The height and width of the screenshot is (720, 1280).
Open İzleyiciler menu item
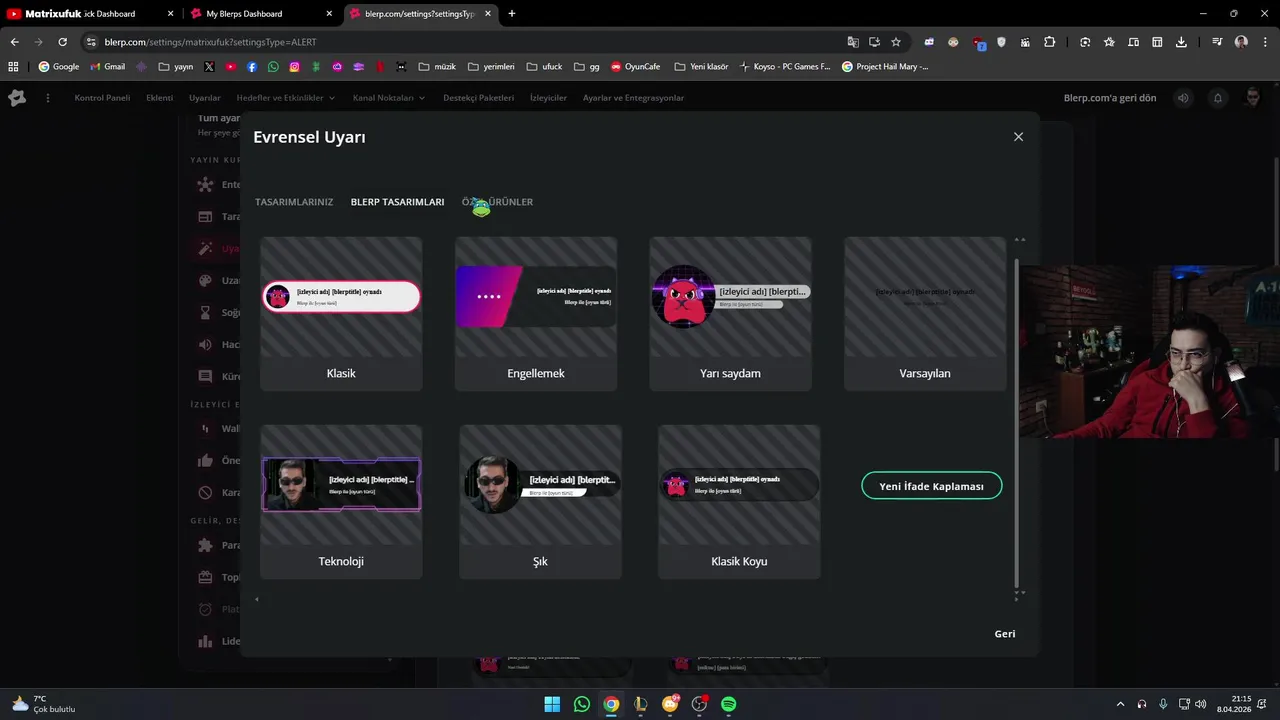pos(548,98)
